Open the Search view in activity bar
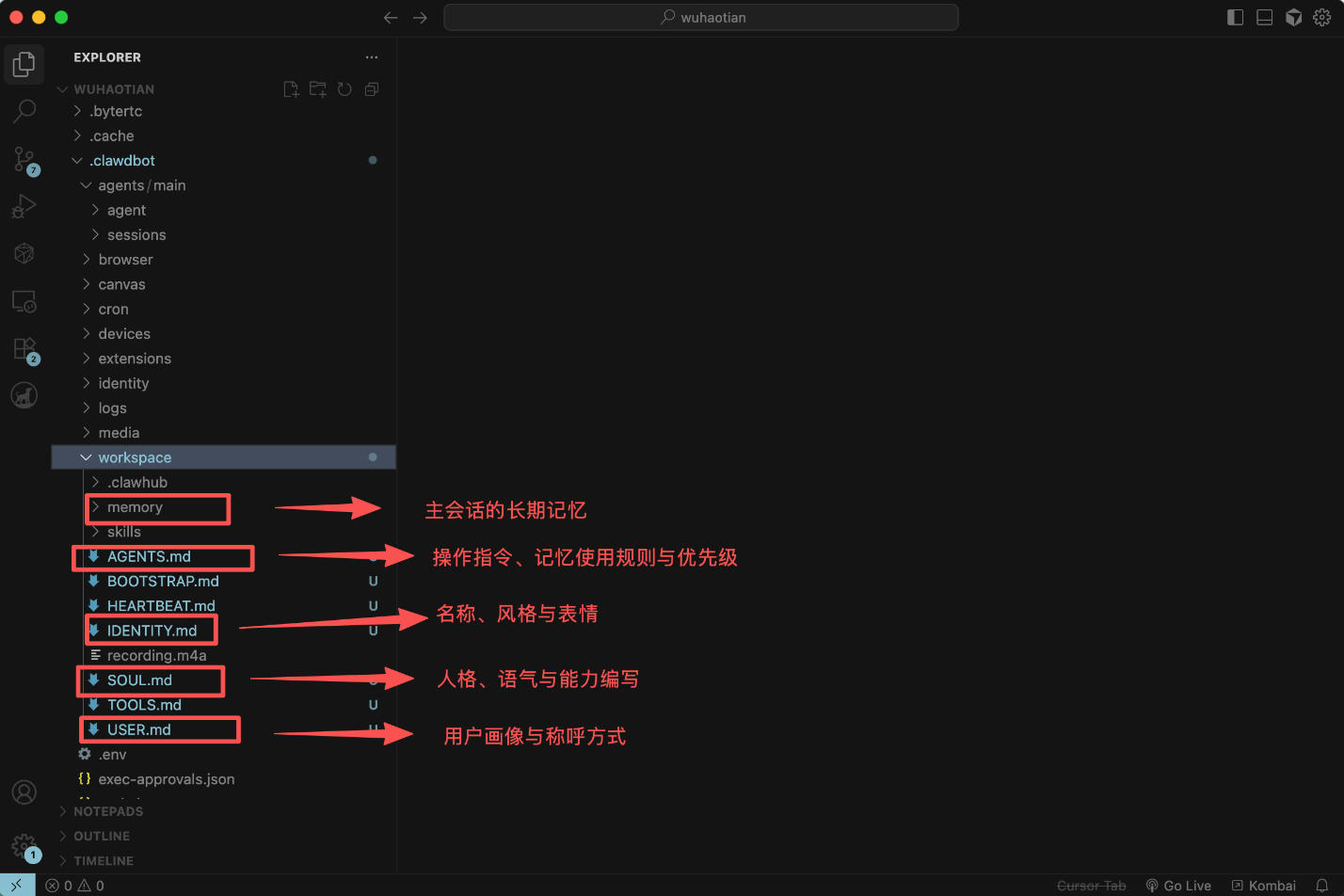1344x896 pixels. point(24,111)
